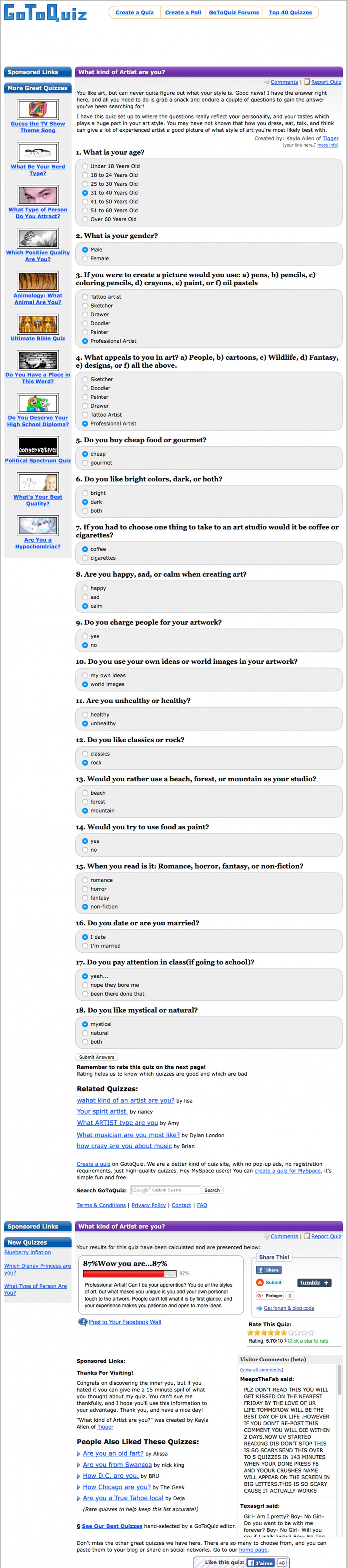Click the Facebook J'aime like button
This screenshot has height=1568, width=348.
pos(261,1563)
